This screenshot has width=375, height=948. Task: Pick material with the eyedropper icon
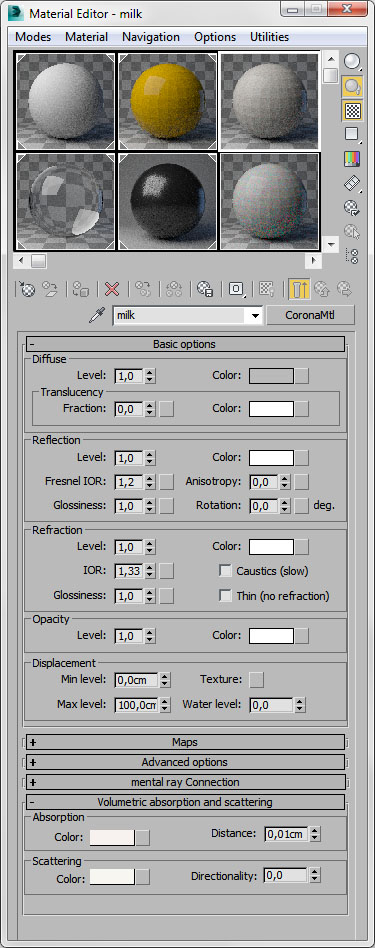point(97,316)
